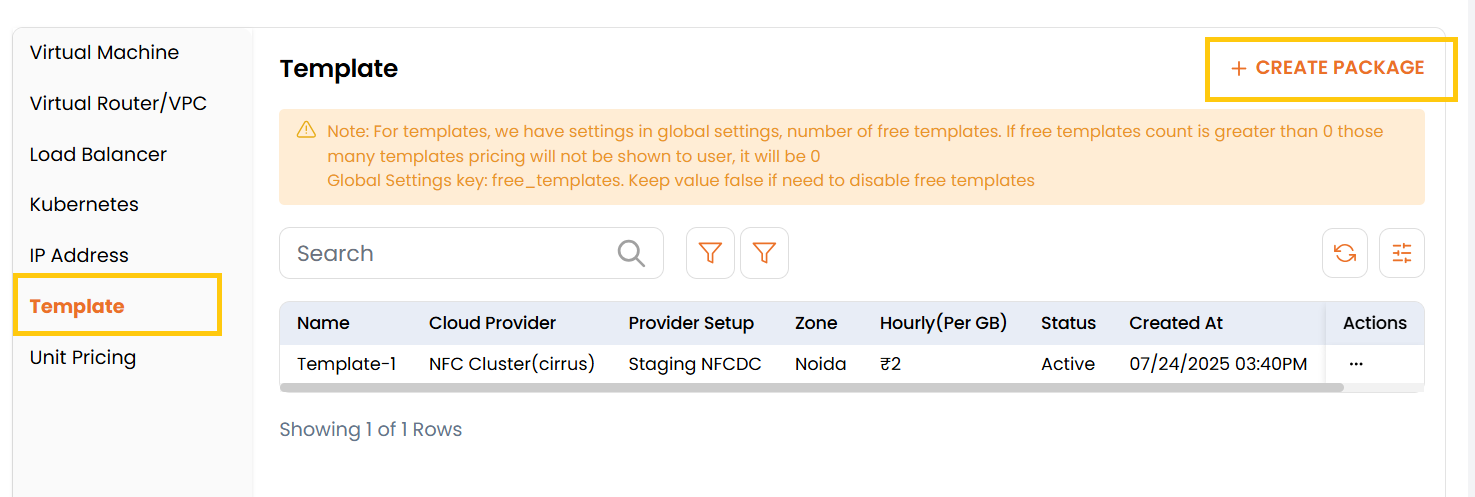Image resolution: width=1475 pixels, height=497 pixels.
Task: Open Virtual Machine pricing section
Action: click(104, 52)
